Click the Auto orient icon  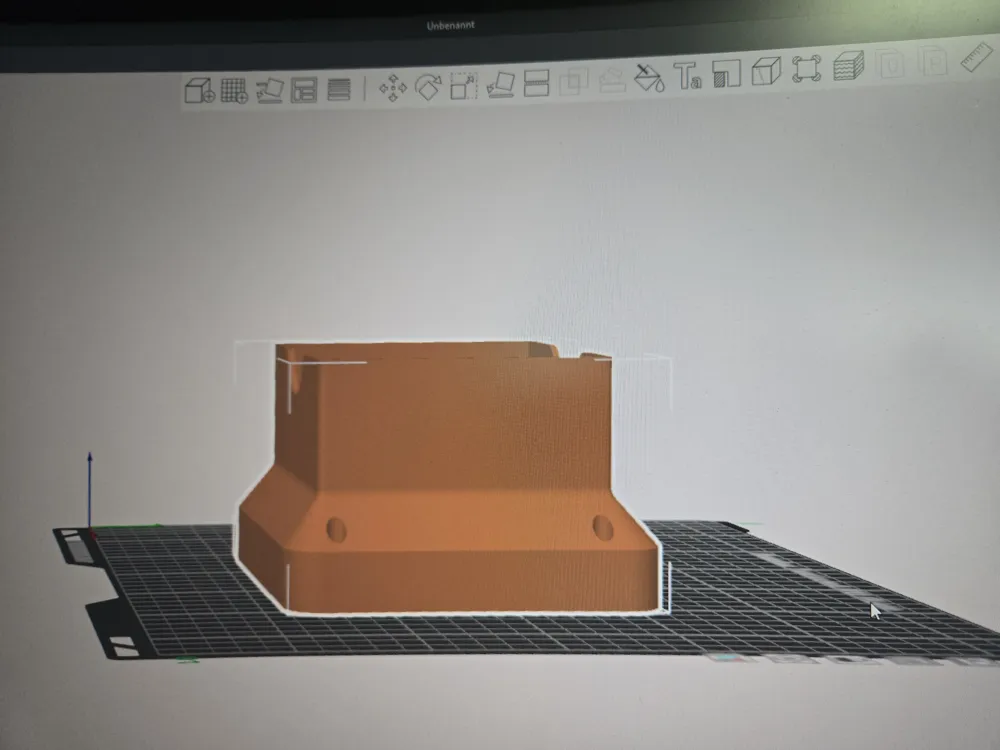270,90
